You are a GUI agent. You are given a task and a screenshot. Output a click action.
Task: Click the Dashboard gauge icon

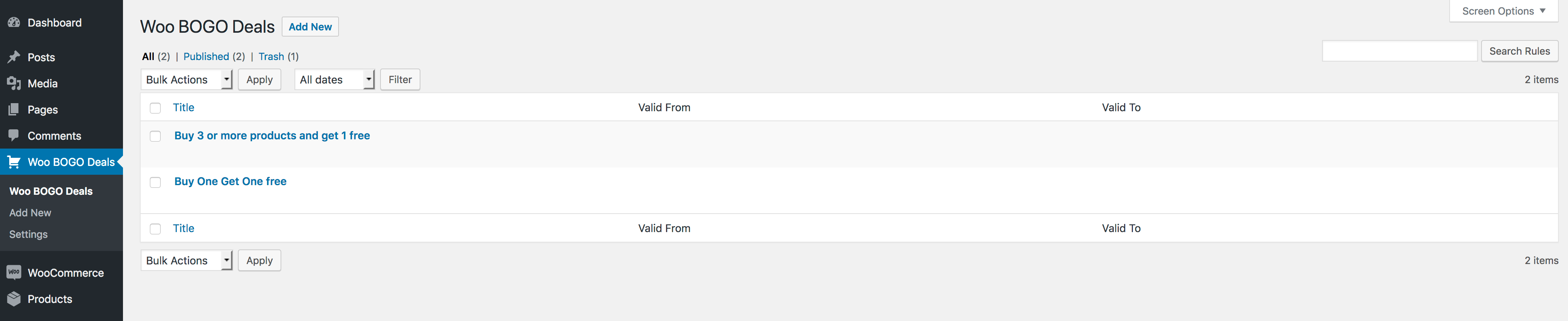coord(14,23)
